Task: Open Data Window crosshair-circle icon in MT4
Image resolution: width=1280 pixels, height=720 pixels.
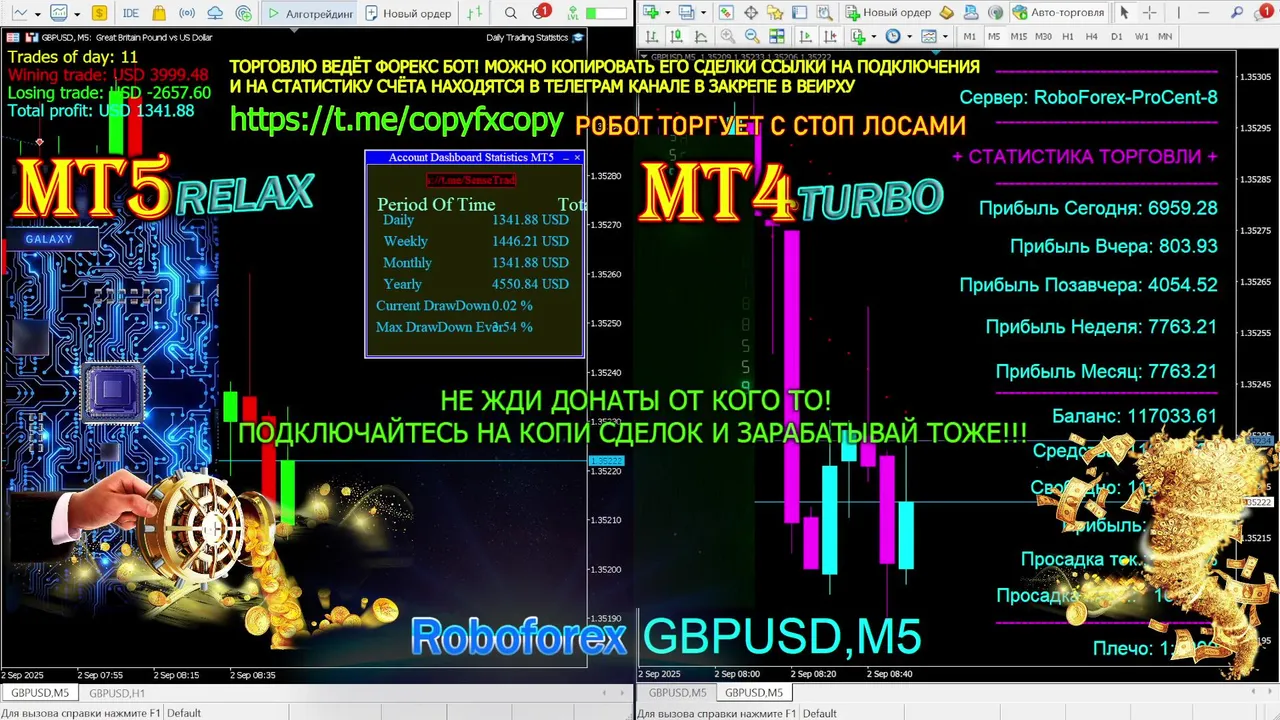Action: click(x=750, y=13)
